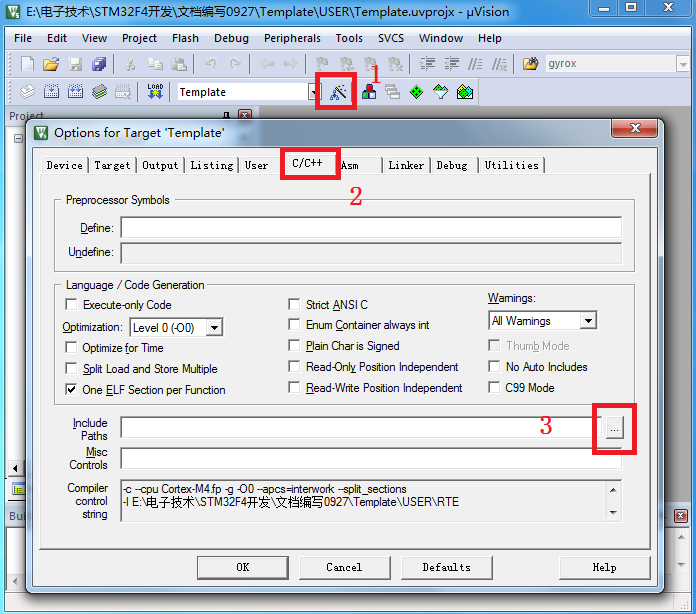
Task: Confirm the options with OK
Action: tap(243, 567)
